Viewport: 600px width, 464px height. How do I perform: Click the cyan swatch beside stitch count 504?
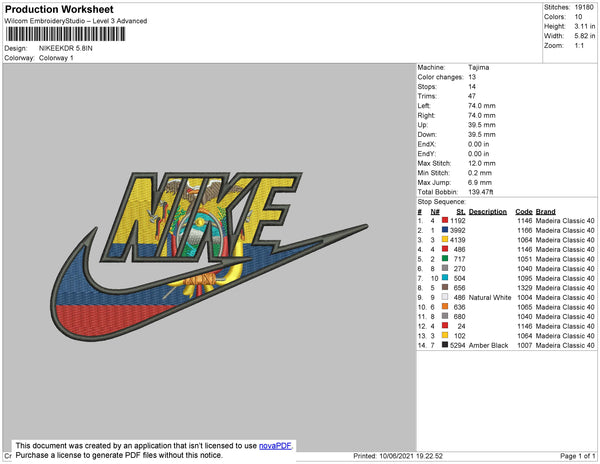coord(445,278)
